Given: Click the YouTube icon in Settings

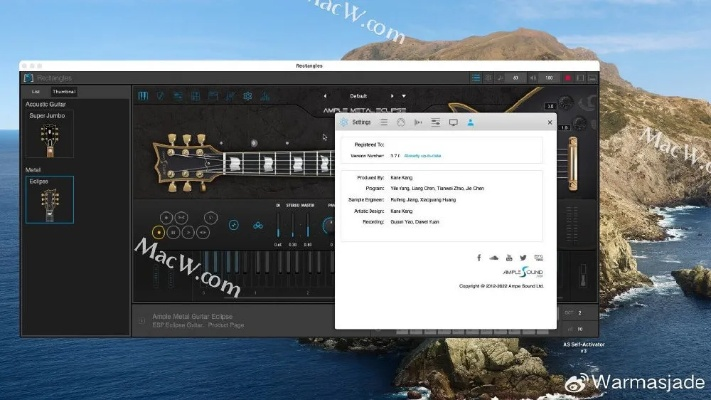Looking at the screenshot, I should (x=509, y=258).
